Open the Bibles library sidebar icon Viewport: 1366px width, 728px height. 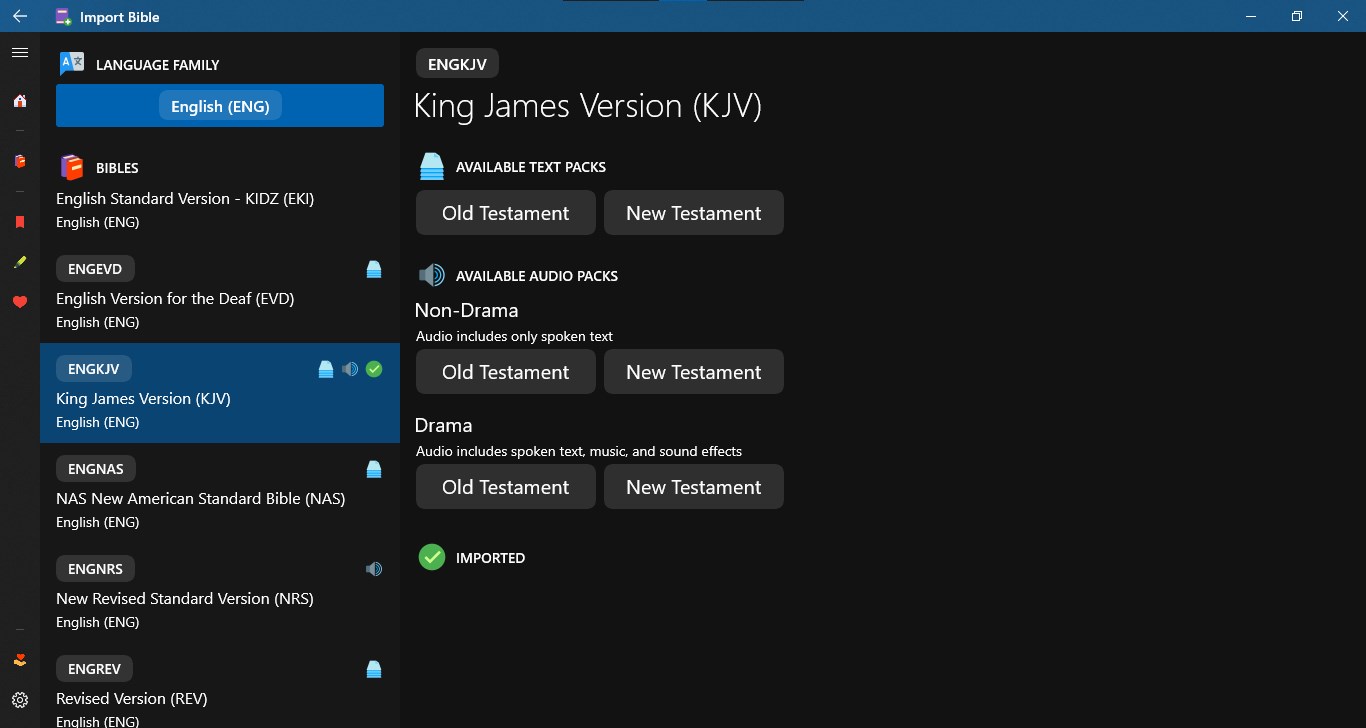20,161
